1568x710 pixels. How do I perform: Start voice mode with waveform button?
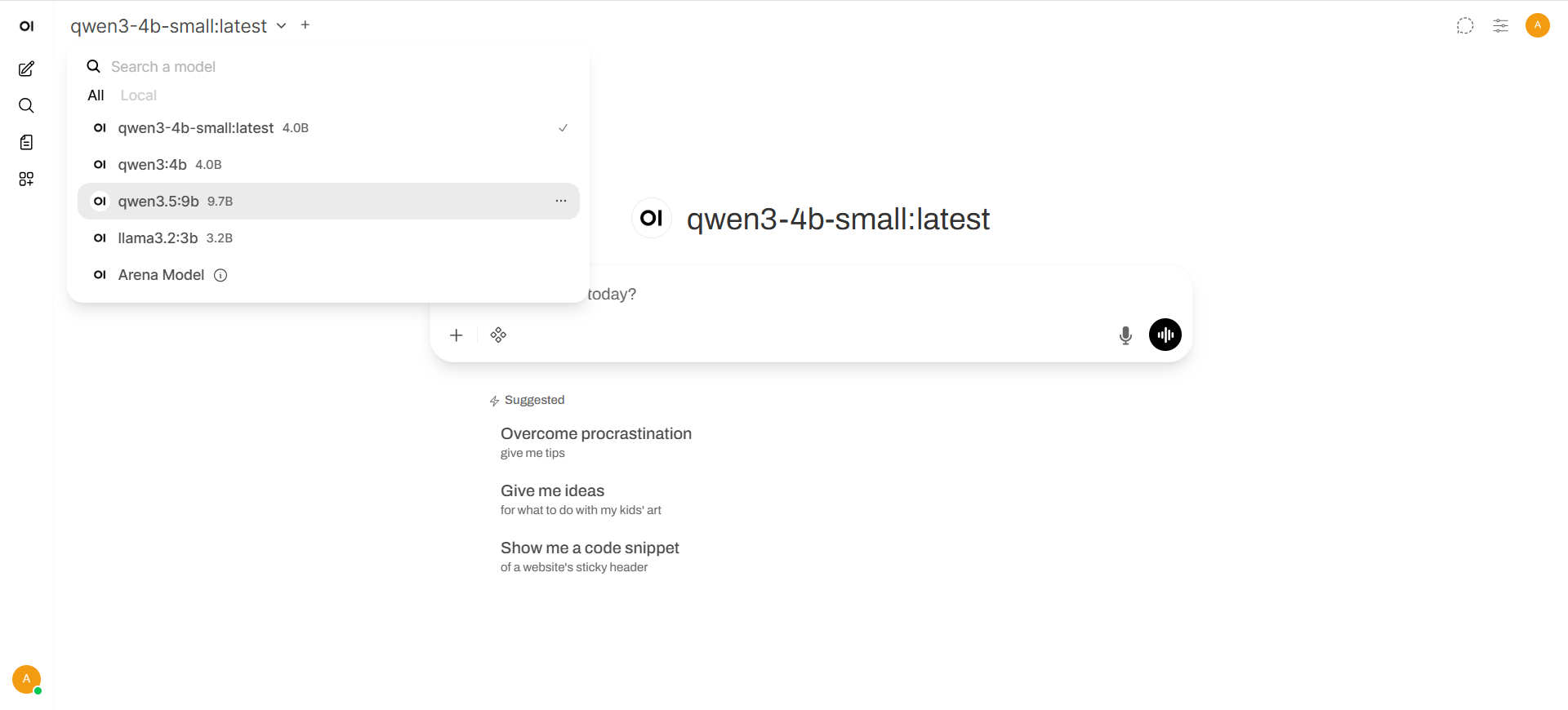coord(1165,335)
